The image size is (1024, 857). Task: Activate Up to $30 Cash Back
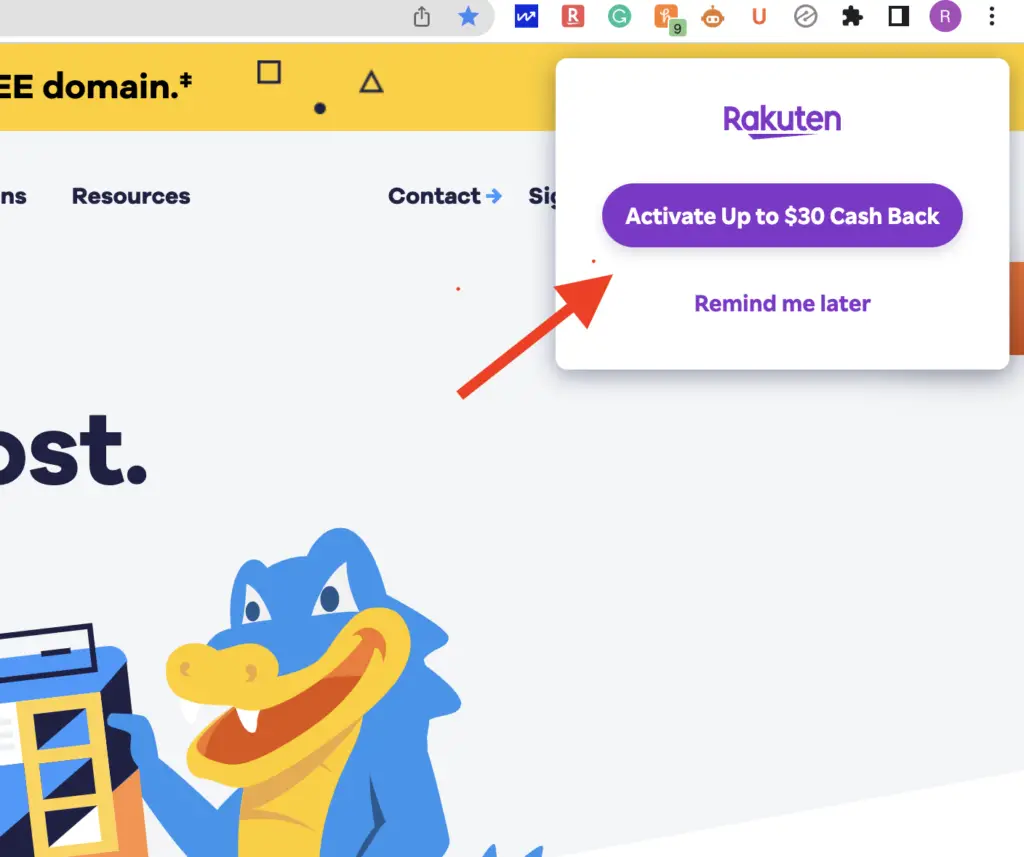[x=782, y=216]
